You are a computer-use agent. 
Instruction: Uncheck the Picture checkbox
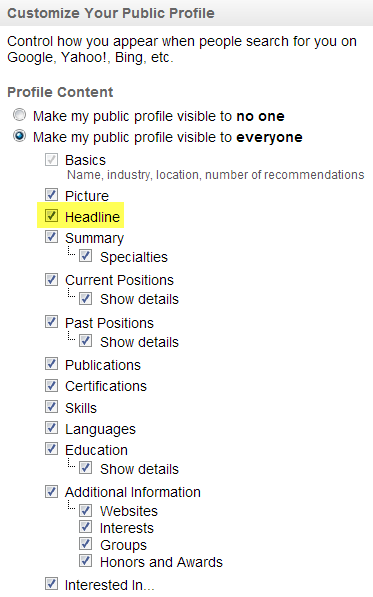(51, 195)
